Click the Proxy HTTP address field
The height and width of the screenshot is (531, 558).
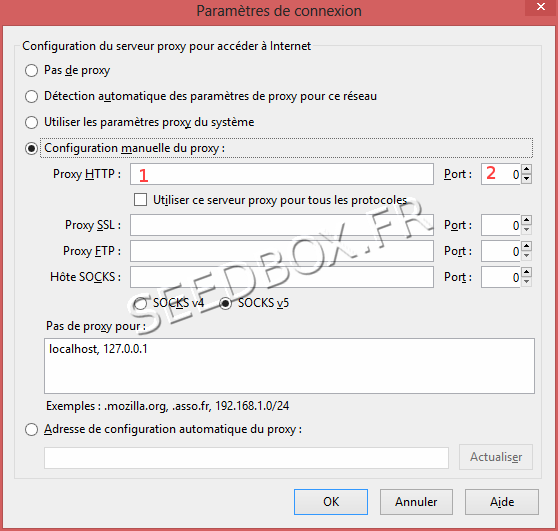pos(281,174)
